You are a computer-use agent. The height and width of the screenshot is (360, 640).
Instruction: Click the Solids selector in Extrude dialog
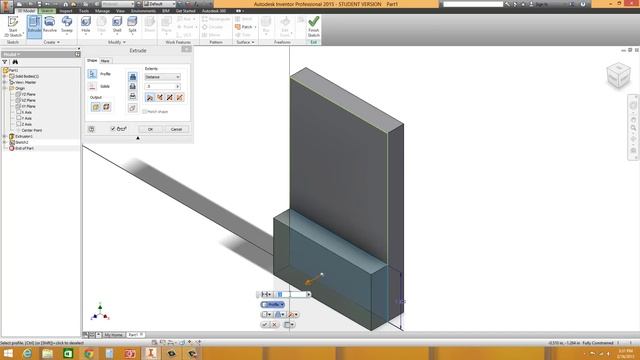[92, 87]
